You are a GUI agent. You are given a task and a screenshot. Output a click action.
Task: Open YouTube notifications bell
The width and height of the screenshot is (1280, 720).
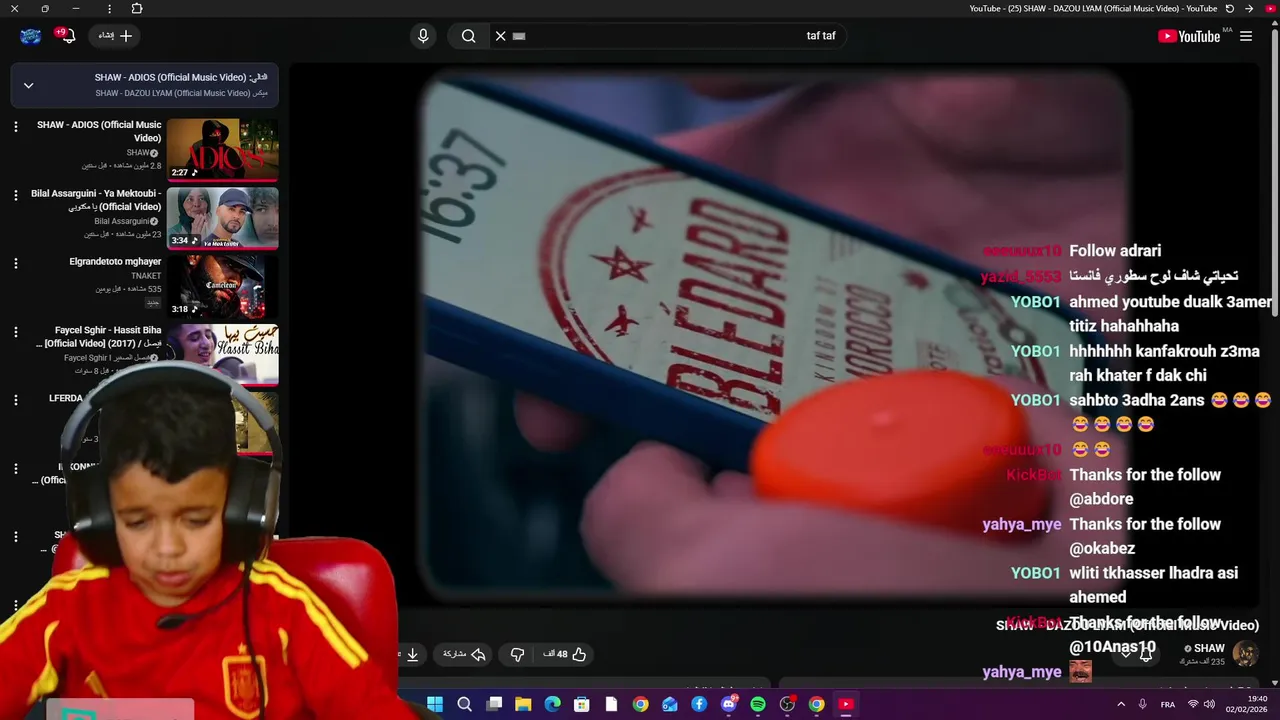pyautogui.click(x=66, y=36)
